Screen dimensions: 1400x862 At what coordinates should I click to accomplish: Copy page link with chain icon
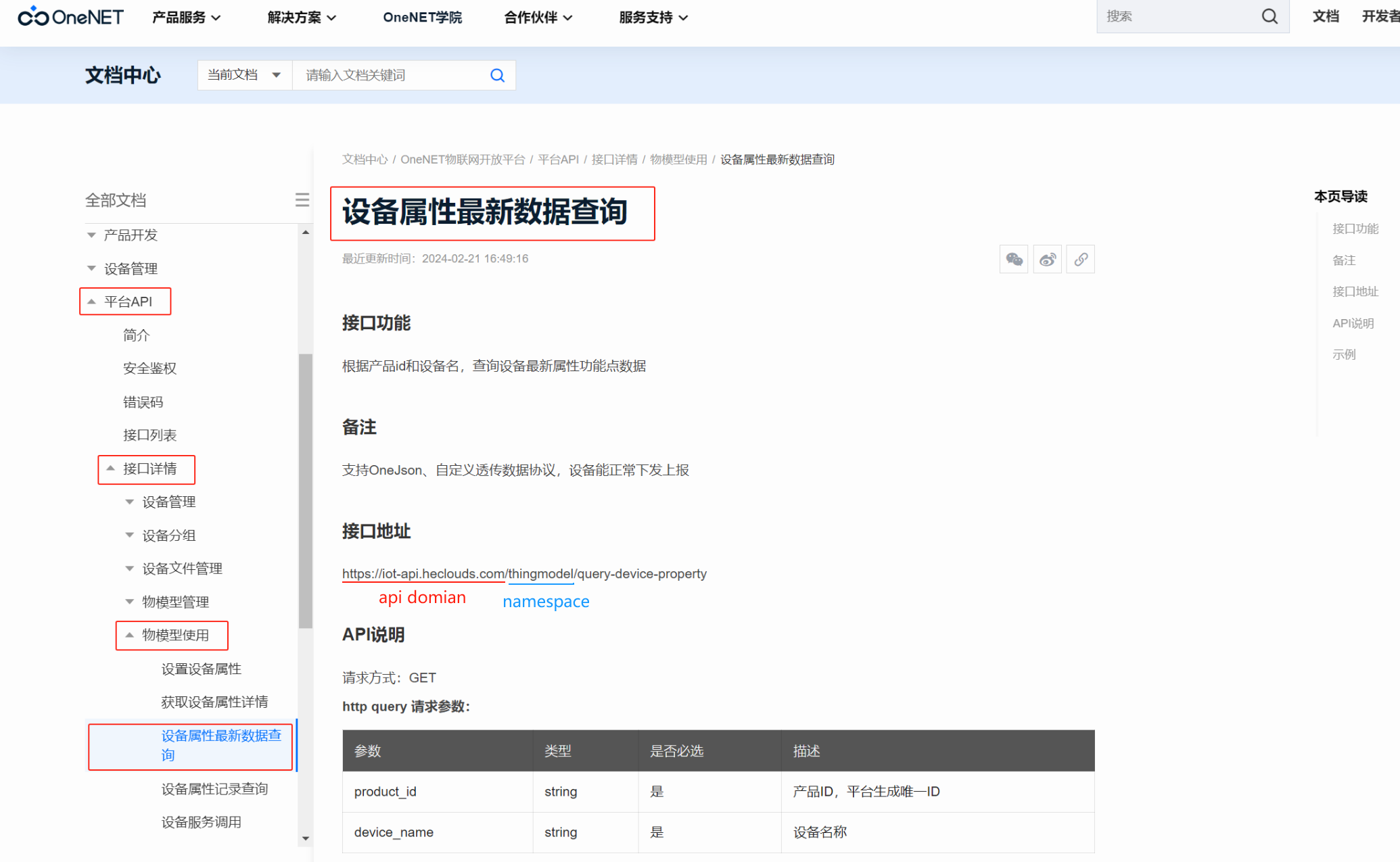[x=1081, y=259]
